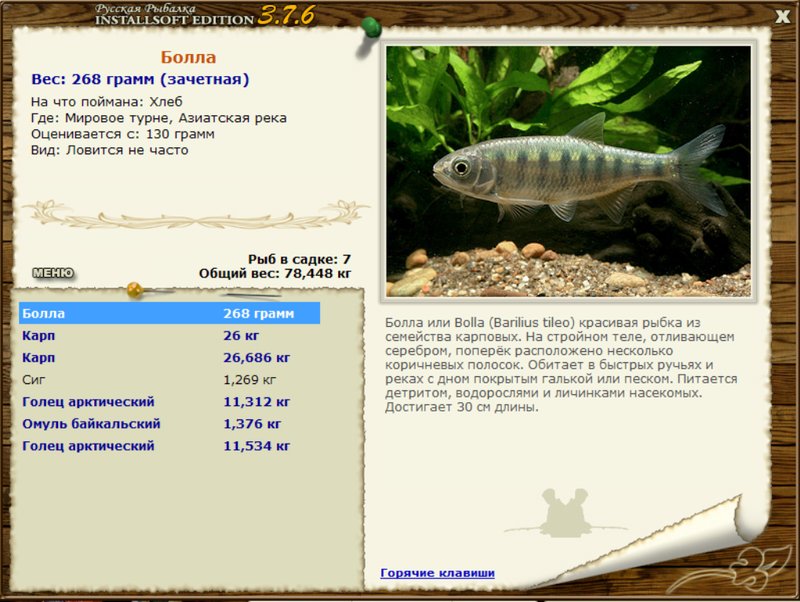Image resolution: width=800 pixels, height=602 pixels.
Task: Click the Болла fish photo
Action: point(568,171)
